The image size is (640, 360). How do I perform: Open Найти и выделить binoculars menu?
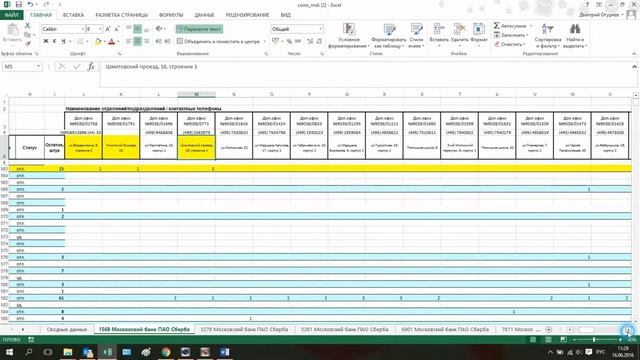(575, 36)
